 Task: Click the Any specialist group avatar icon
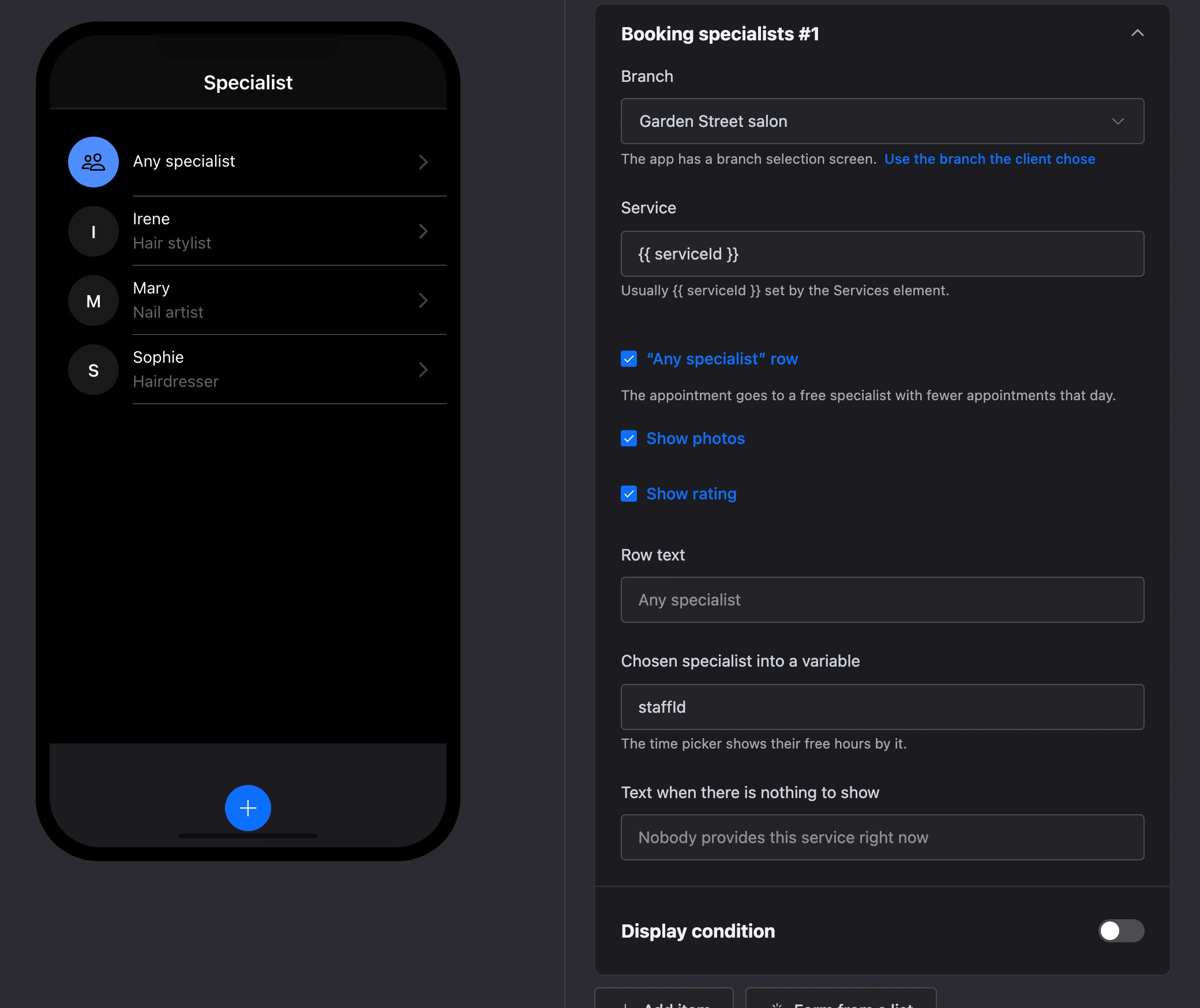(93, 162)
